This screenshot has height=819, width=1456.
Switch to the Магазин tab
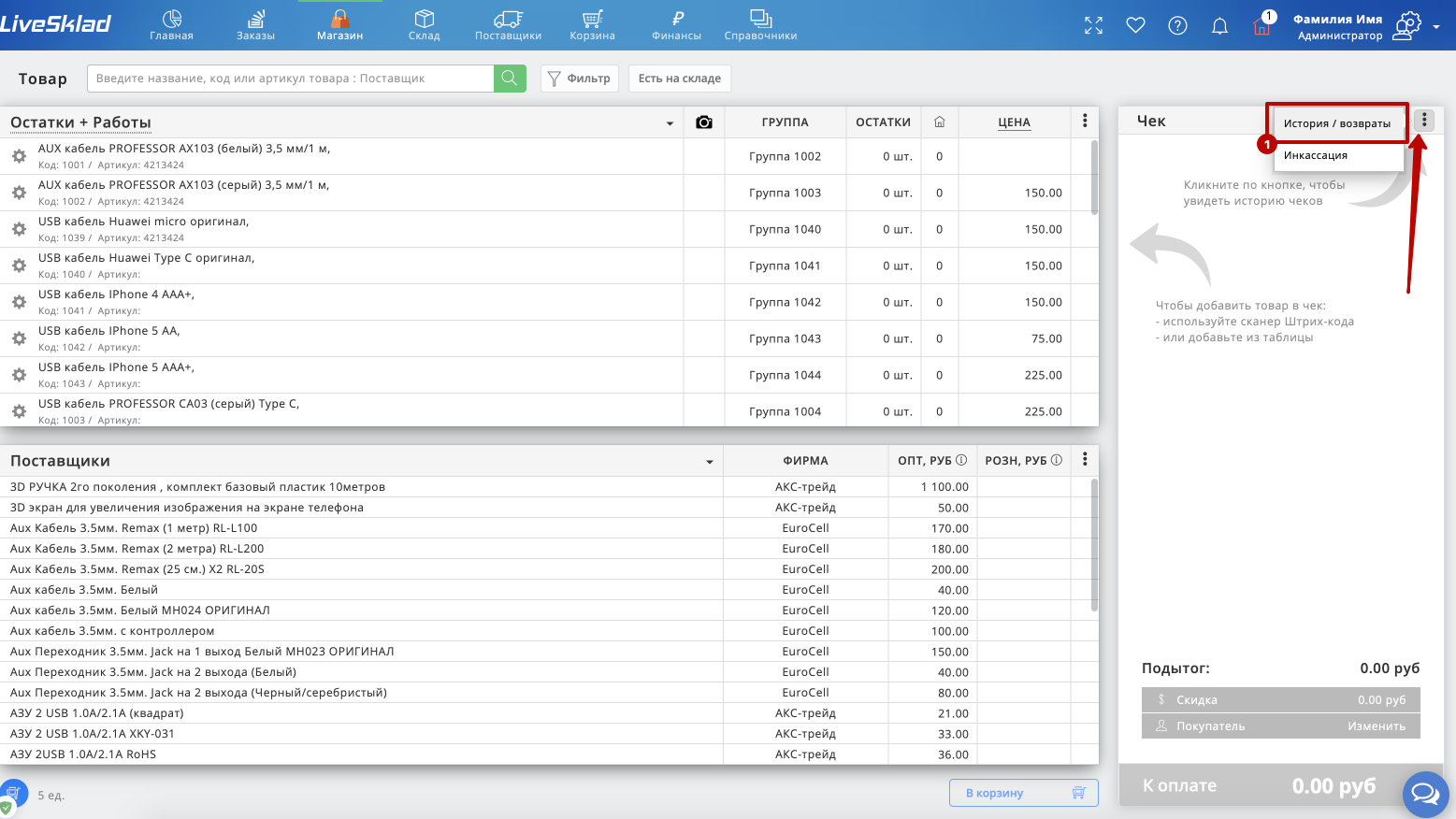click(x=339, y=25)
